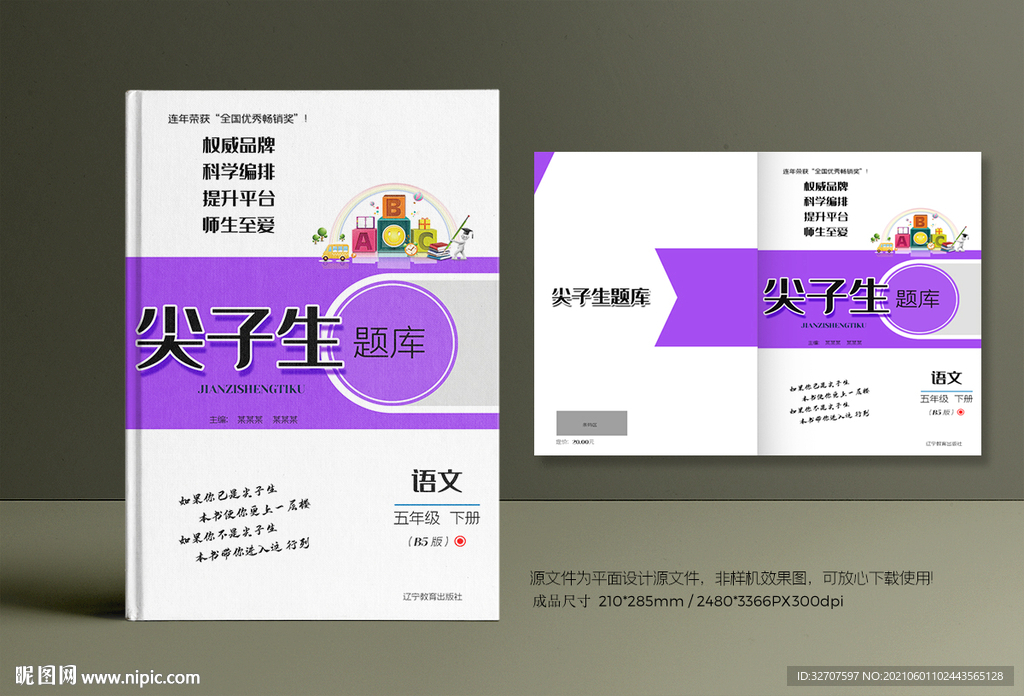
Task: Click the '尖子生' title on left cover
Action: click(239, 338)
